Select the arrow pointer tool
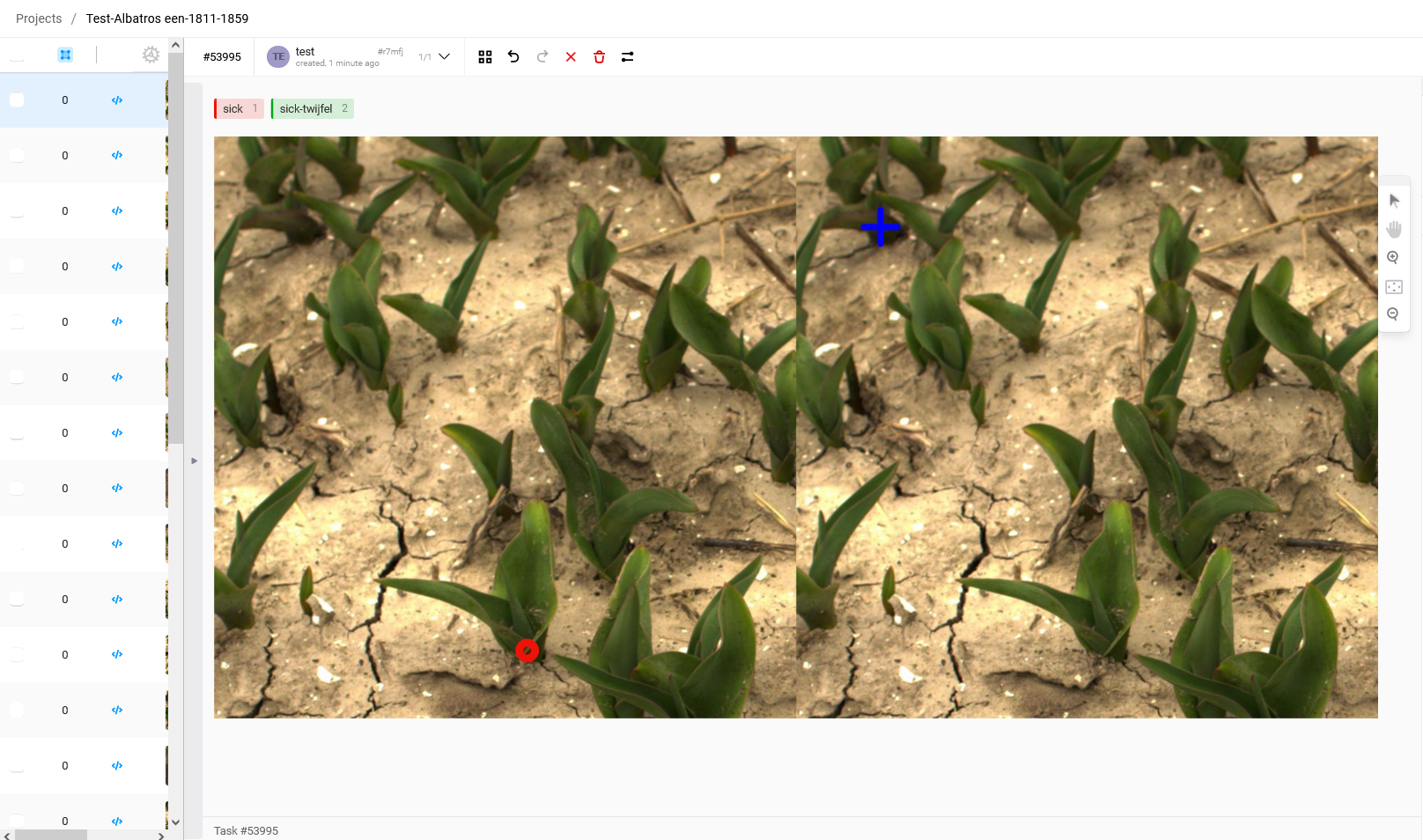The width and height of the screenshot is (1423, 840). [x=1393, y=201]
